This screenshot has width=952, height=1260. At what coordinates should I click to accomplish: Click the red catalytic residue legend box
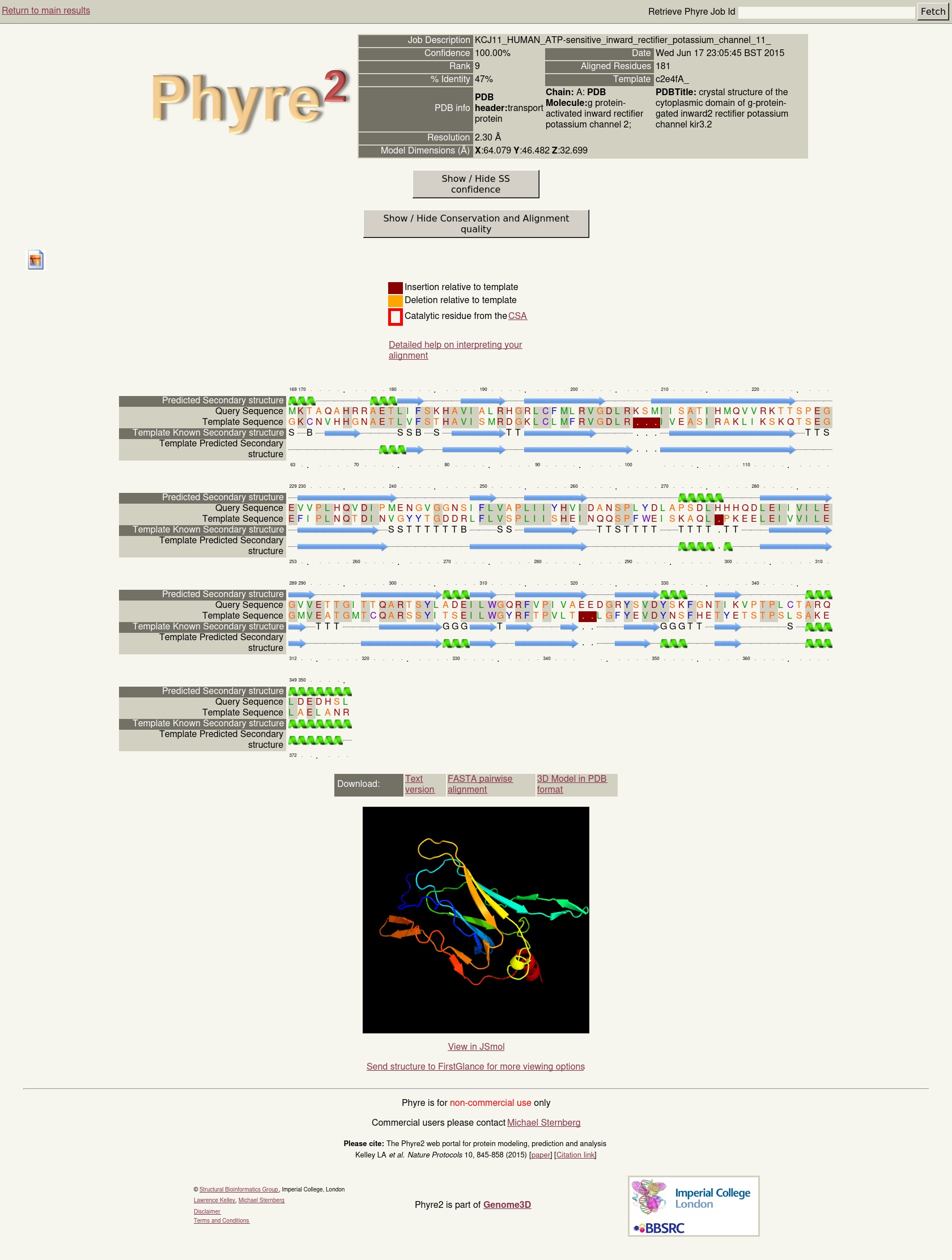click(x=395, y=317)
